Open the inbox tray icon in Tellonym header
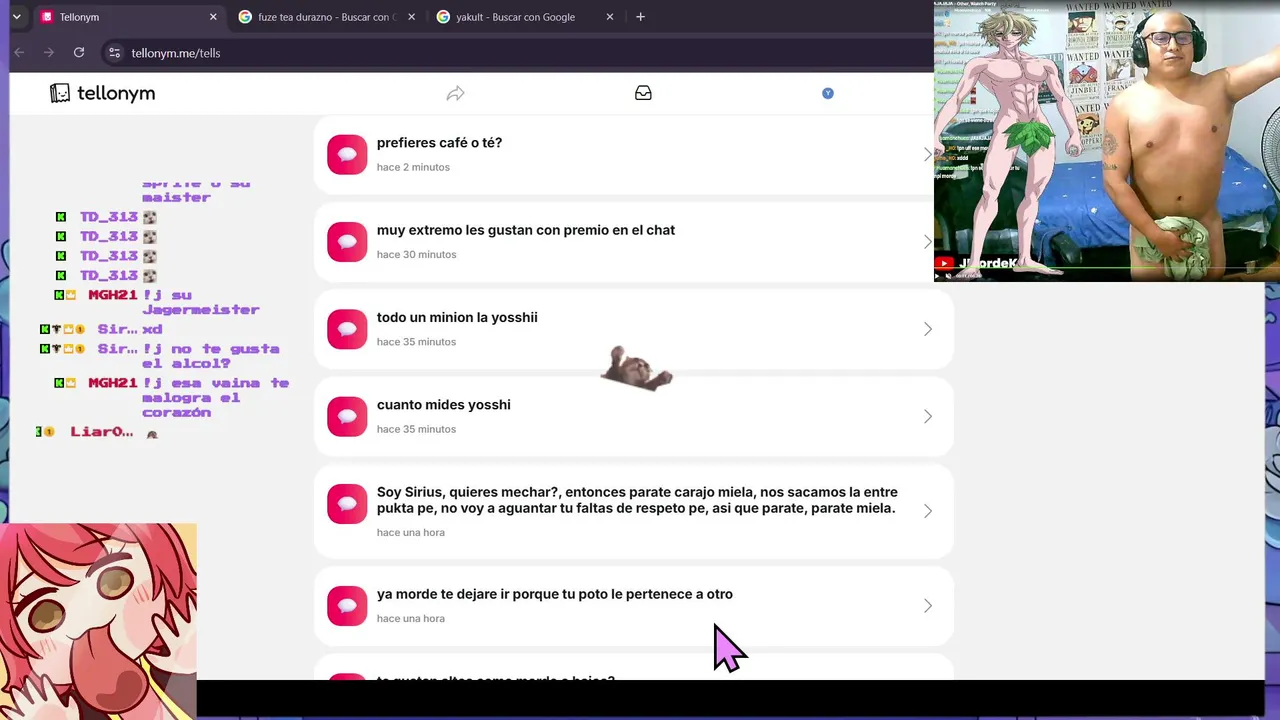This screenshot has height=720, width=1280. pyautogui.click(x=643, y=93)
